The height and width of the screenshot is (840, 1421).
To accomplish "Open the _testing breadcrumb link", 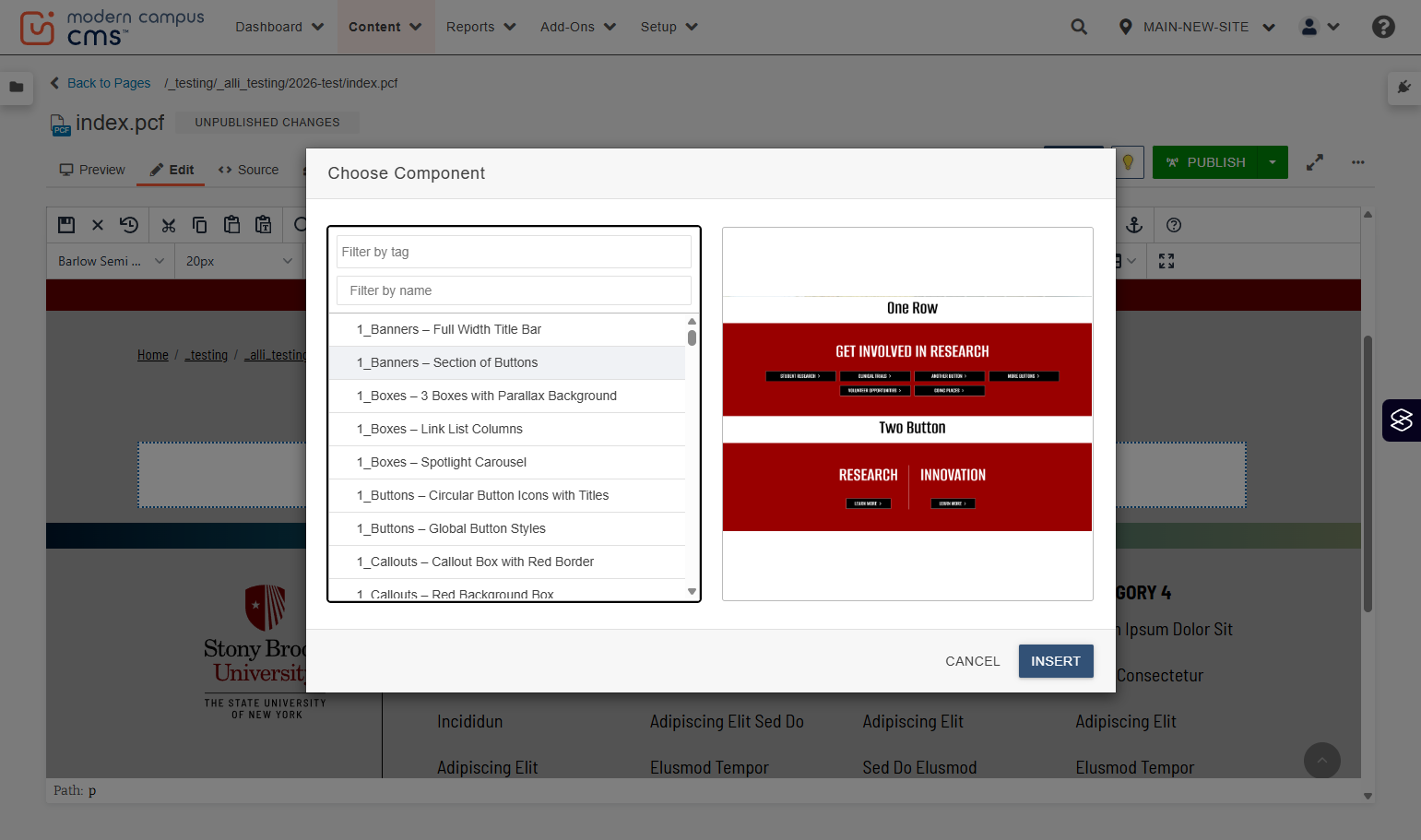I will click(x=207, y=355).
